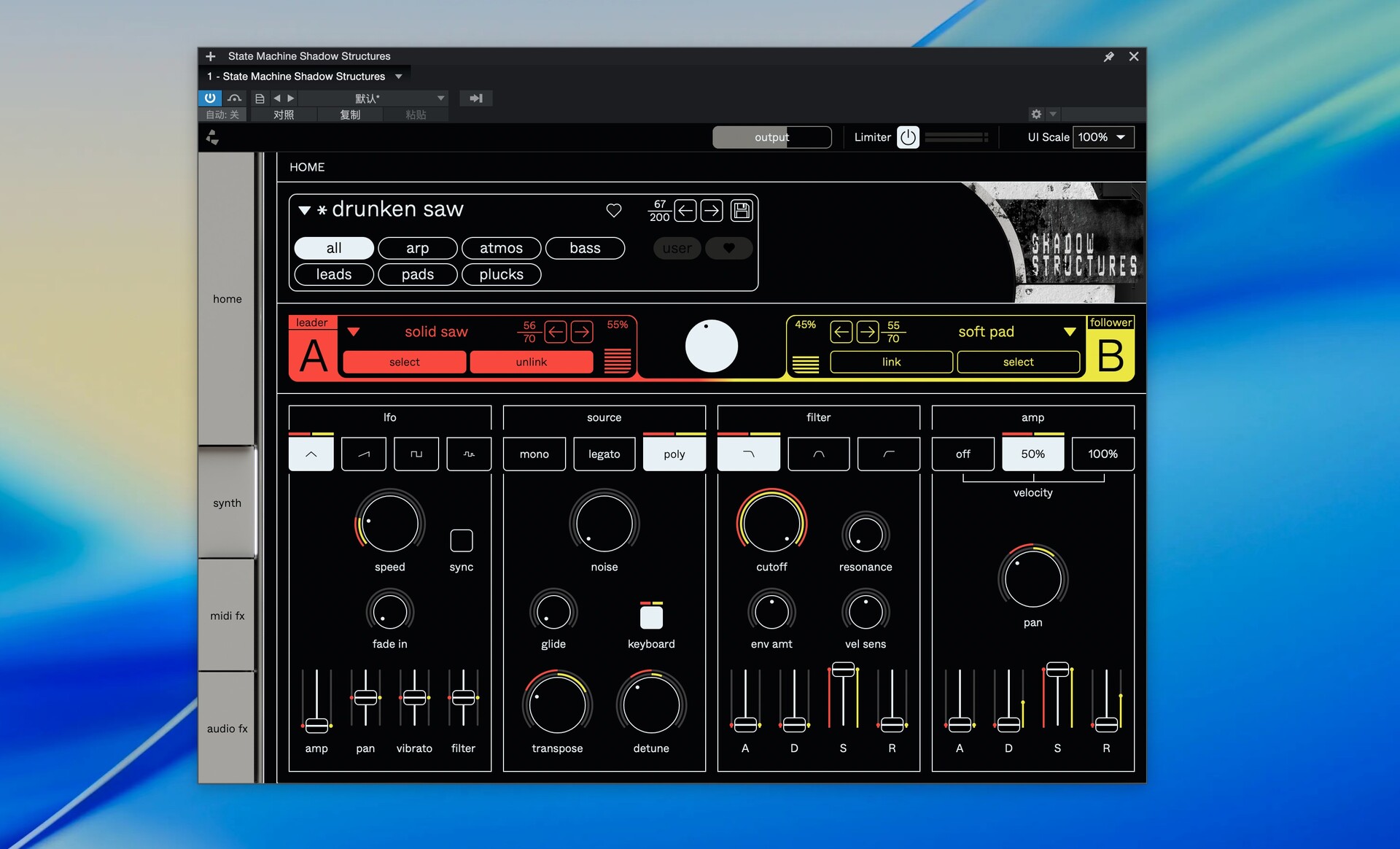Open layer B soft pad dropdown triangle
Image resolution: width=1400 pixels, height=849 pixels.
coord(1070,332)
